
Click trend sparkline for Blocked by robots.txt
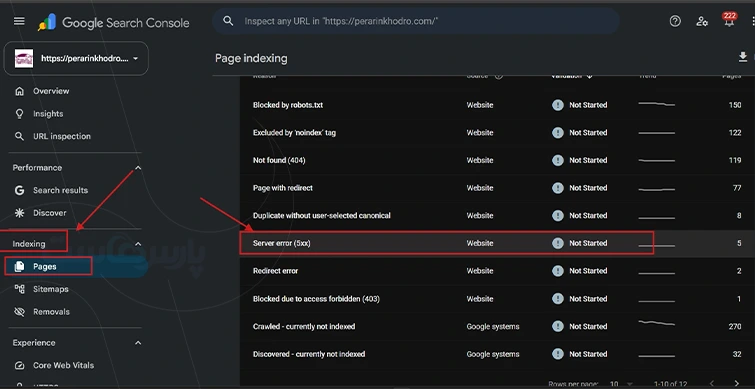(656, 104)
